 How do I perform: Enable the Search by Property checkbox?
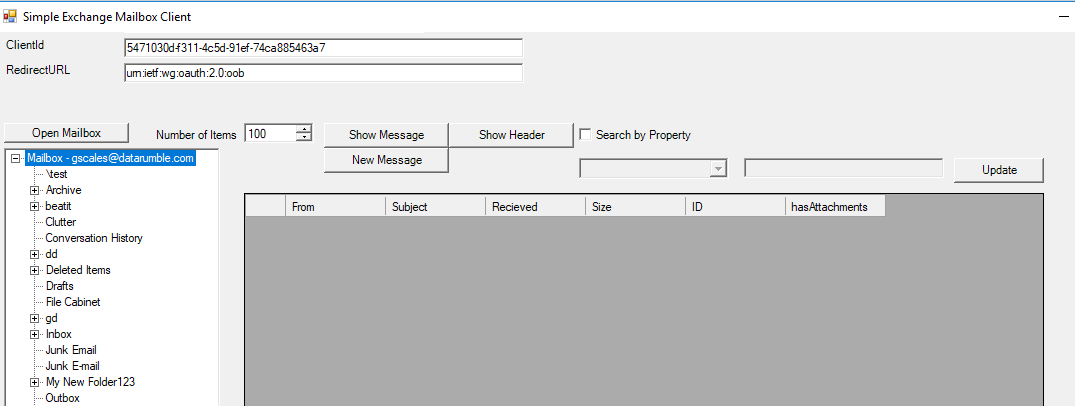(x=585, y=134)
